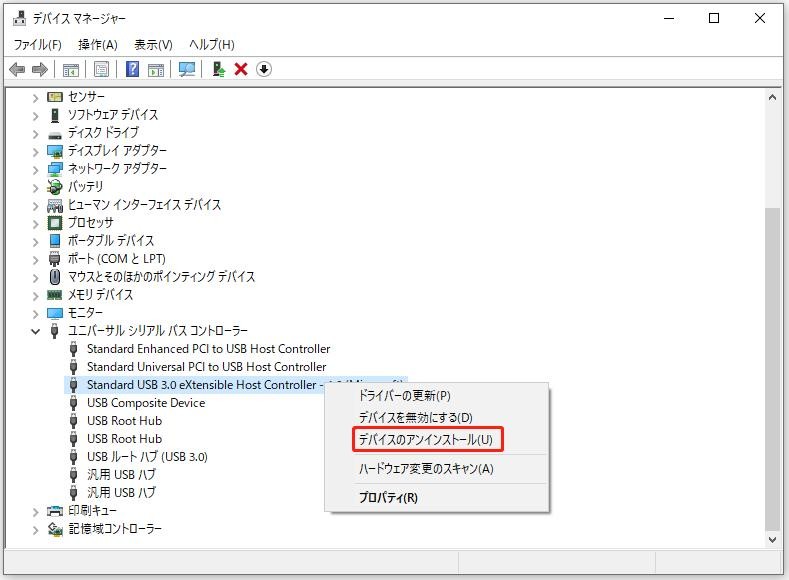
Task: Click the Update driver toolbar icon
Action: [x=218, y=69]
